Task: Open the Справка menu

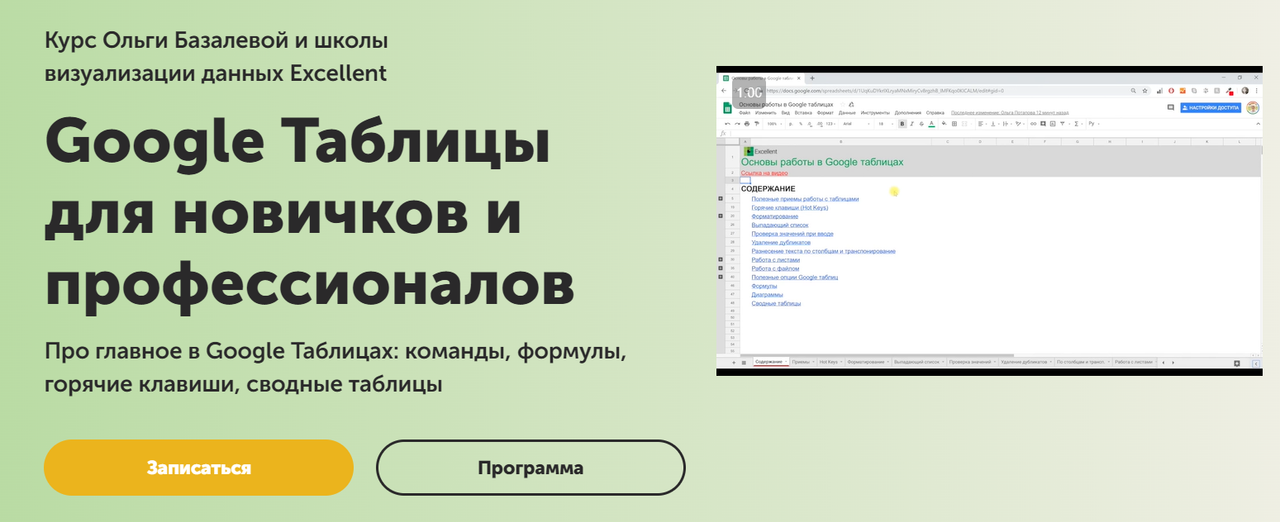Action: tap(935, 113)
